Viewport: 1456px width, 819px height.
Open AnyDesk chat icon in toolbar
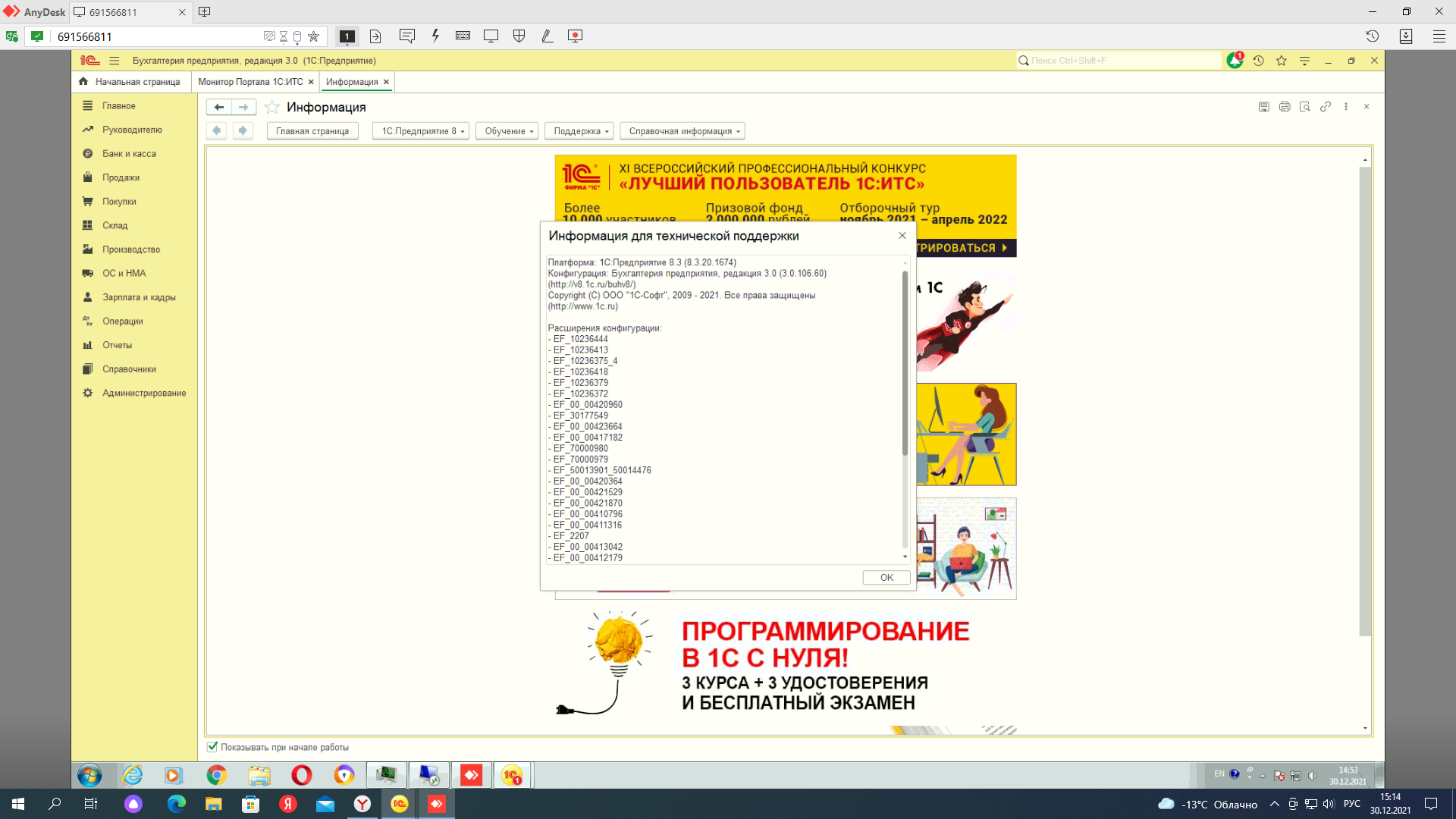pos(407,36)
